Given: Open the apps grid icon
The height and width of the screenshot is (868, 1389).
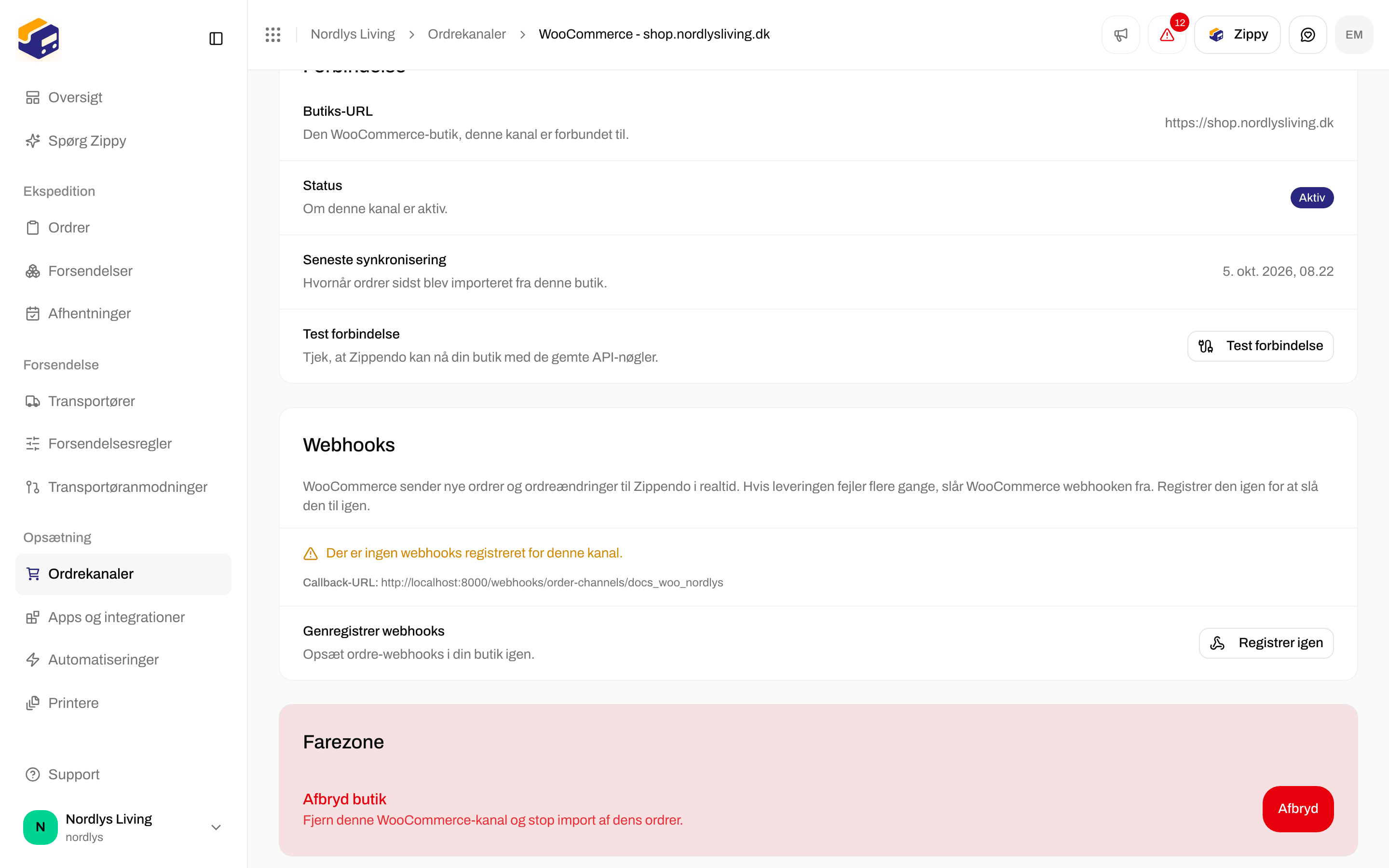Looking at the screenshot, I should click(x=273, y=34).
